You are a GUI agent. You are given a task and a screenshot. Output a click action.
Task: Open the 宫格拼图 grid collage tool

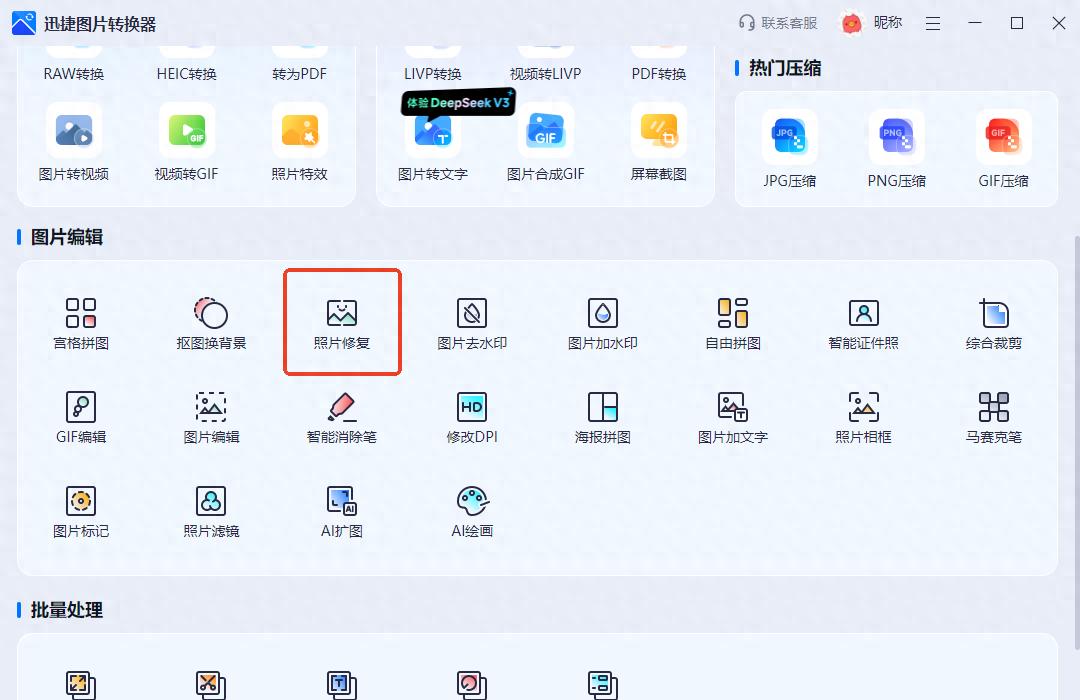pos(81,321)
